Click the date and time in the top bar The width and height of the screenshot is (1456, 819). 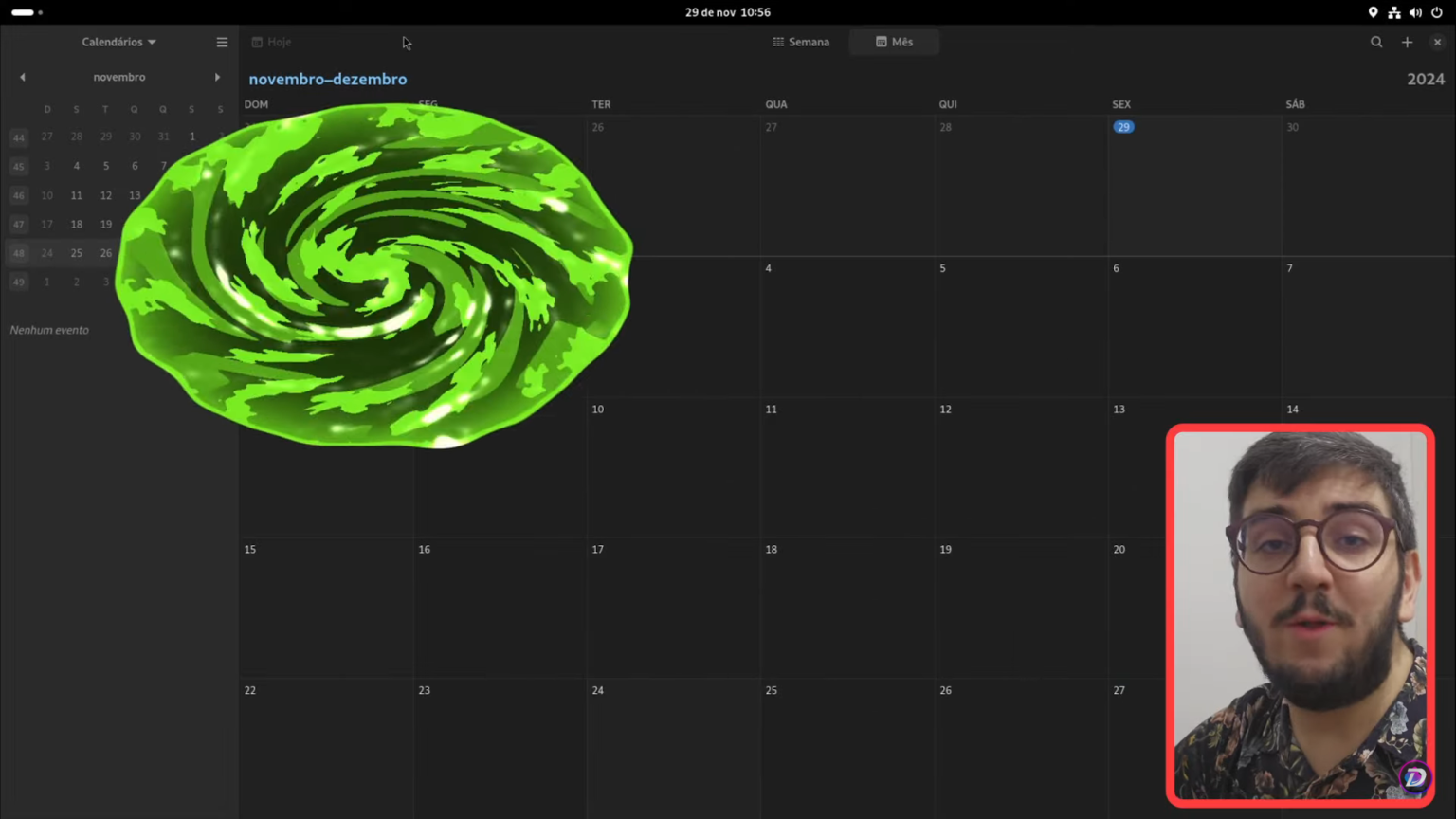[x=728, y=12]
